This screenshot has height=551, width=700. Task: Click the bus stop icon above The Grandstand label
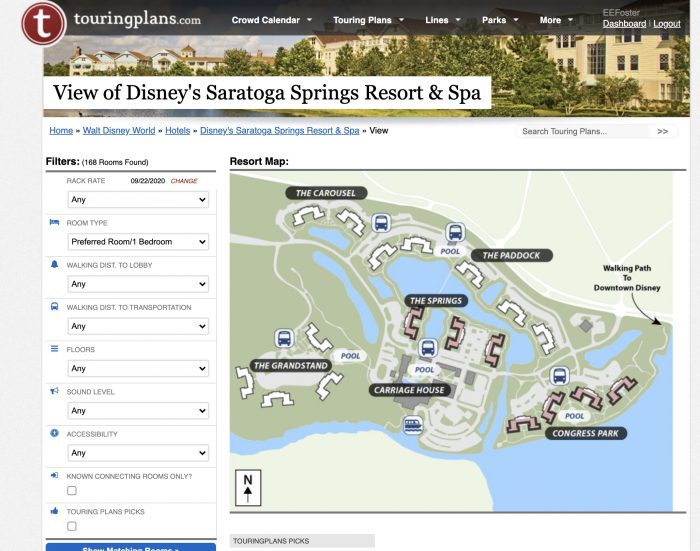[x=284, y=338]
